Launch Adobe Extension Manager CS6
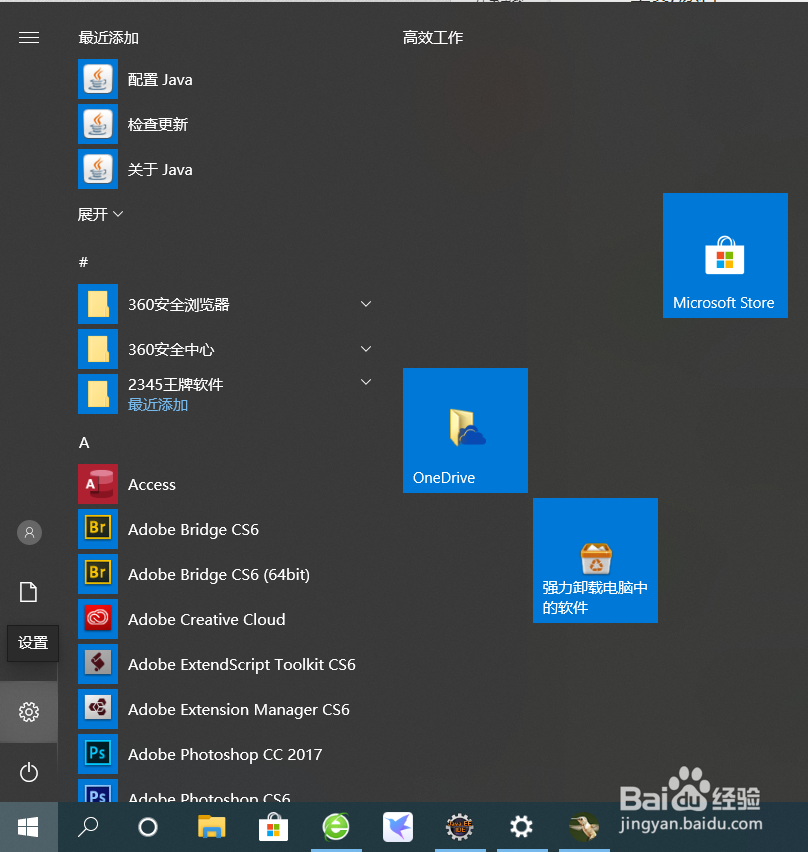 coord(238,709)
